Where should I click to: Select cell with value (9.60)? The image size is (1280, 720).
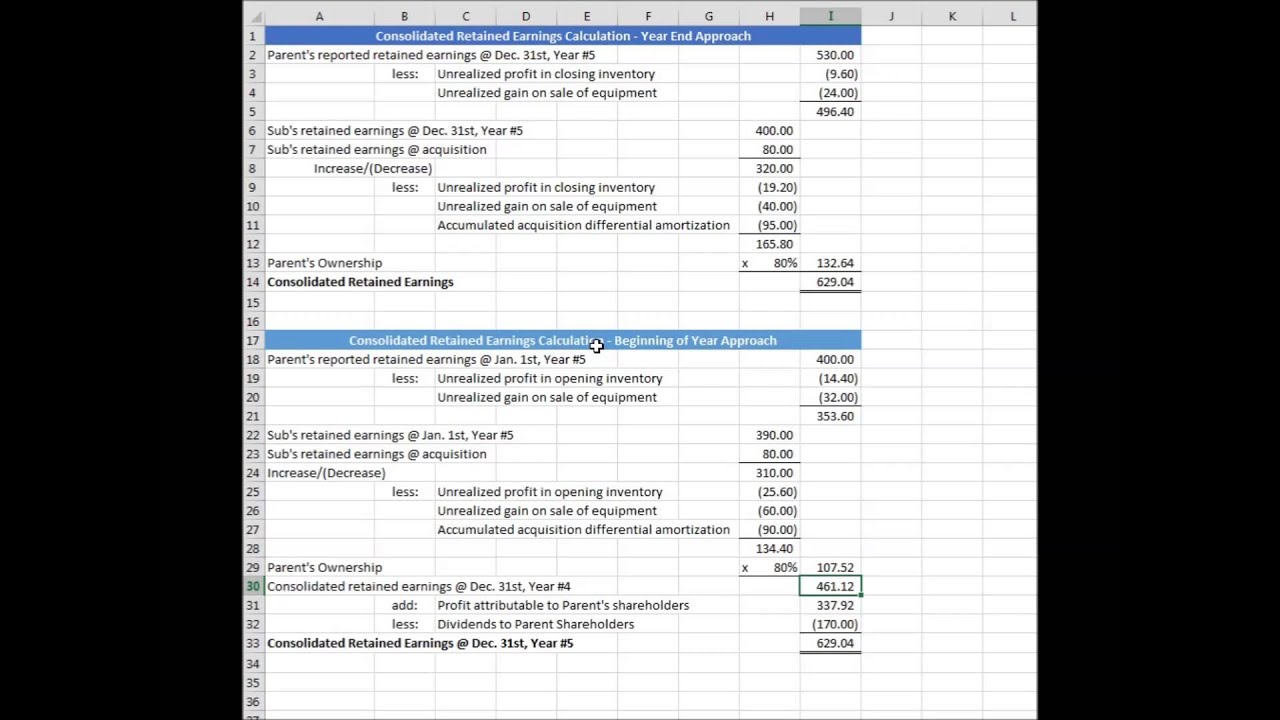[830, 74]
